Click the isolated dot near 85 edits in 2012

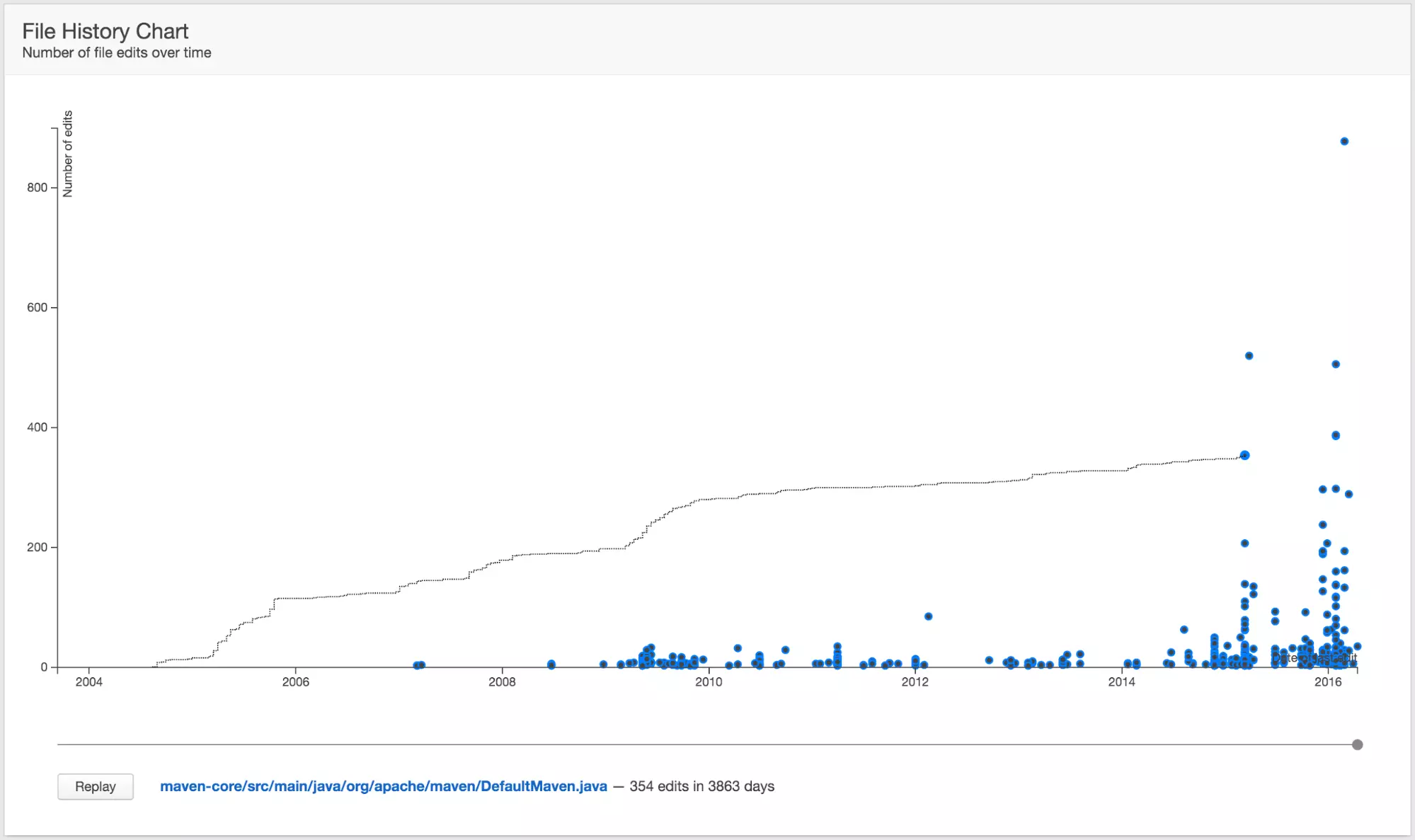pyautogui.click(x=928, y=616)
